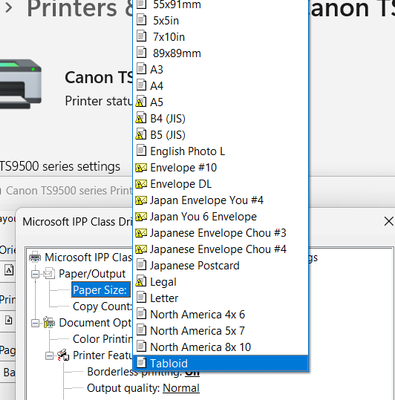Collapse the Paper/Output tree node
This screenshot has width=395, height=400.
tap(35, 274)
